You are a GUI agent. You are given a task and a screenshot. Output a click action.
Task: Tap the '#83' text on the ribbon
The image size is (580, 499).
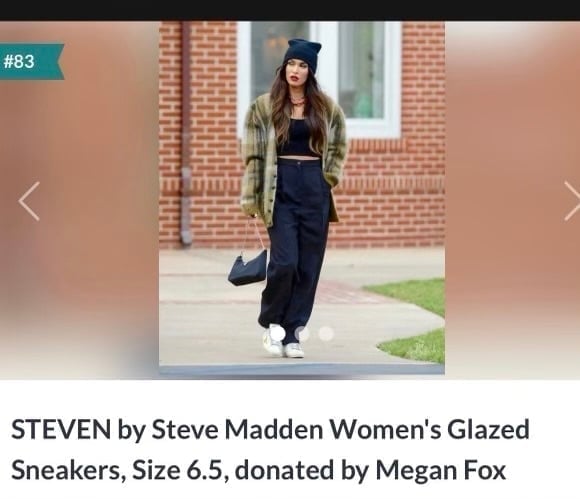click(x=19, y=61)
